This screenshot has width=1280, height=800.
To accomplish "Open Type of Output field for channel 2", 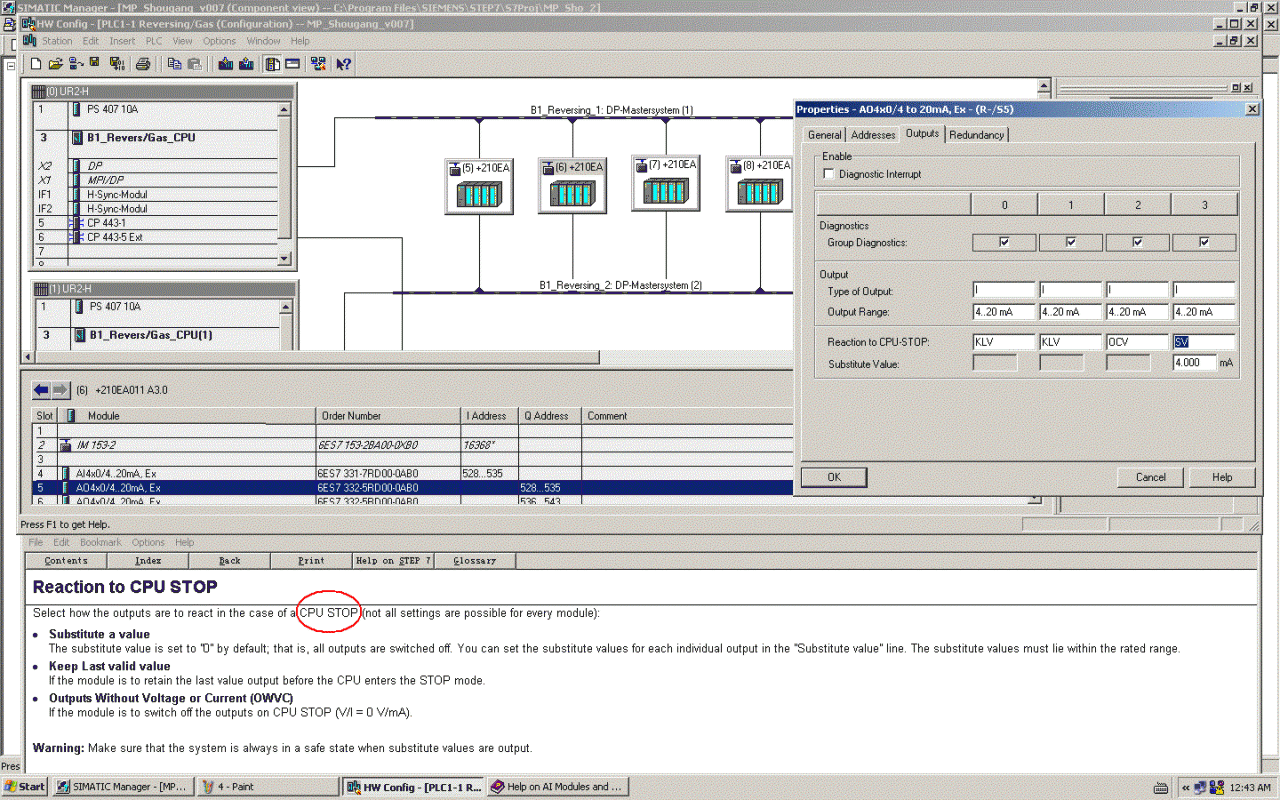I will pos(1137,291).
